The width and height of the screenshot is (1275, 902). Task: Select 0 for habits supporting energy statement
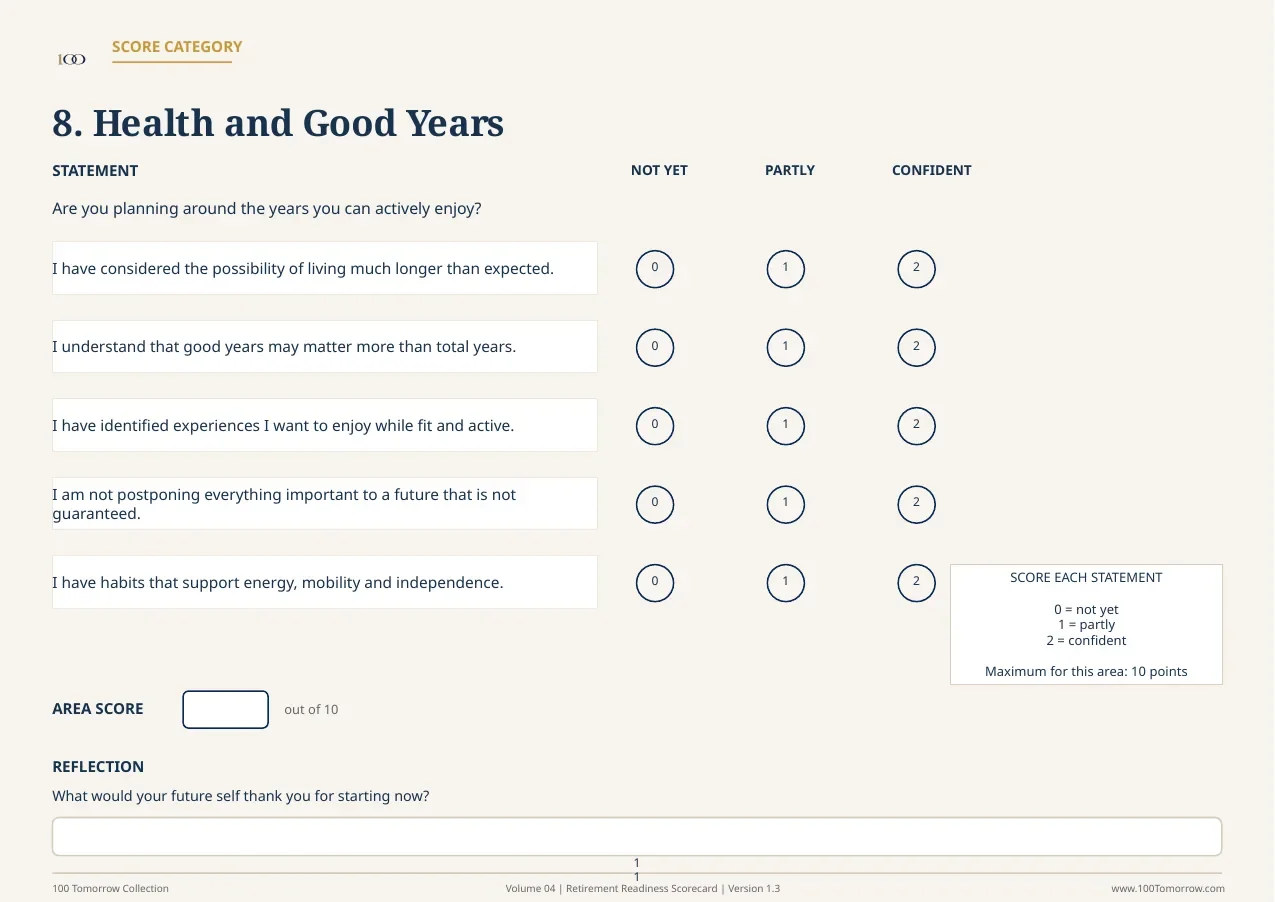pyautogui.click(x=655, y=582)
